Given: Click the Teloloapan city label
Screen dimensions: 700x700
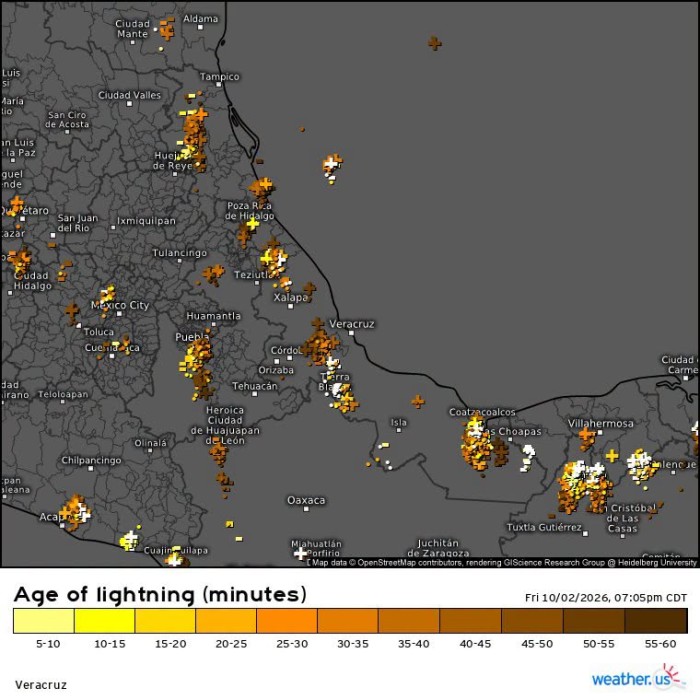Looking at the screenshot, I should tap(63, 395).
